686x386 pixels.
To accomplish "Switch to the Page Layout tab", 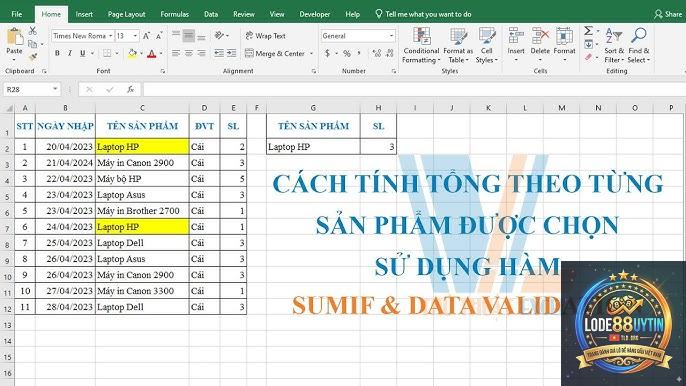I will [126, 14].
